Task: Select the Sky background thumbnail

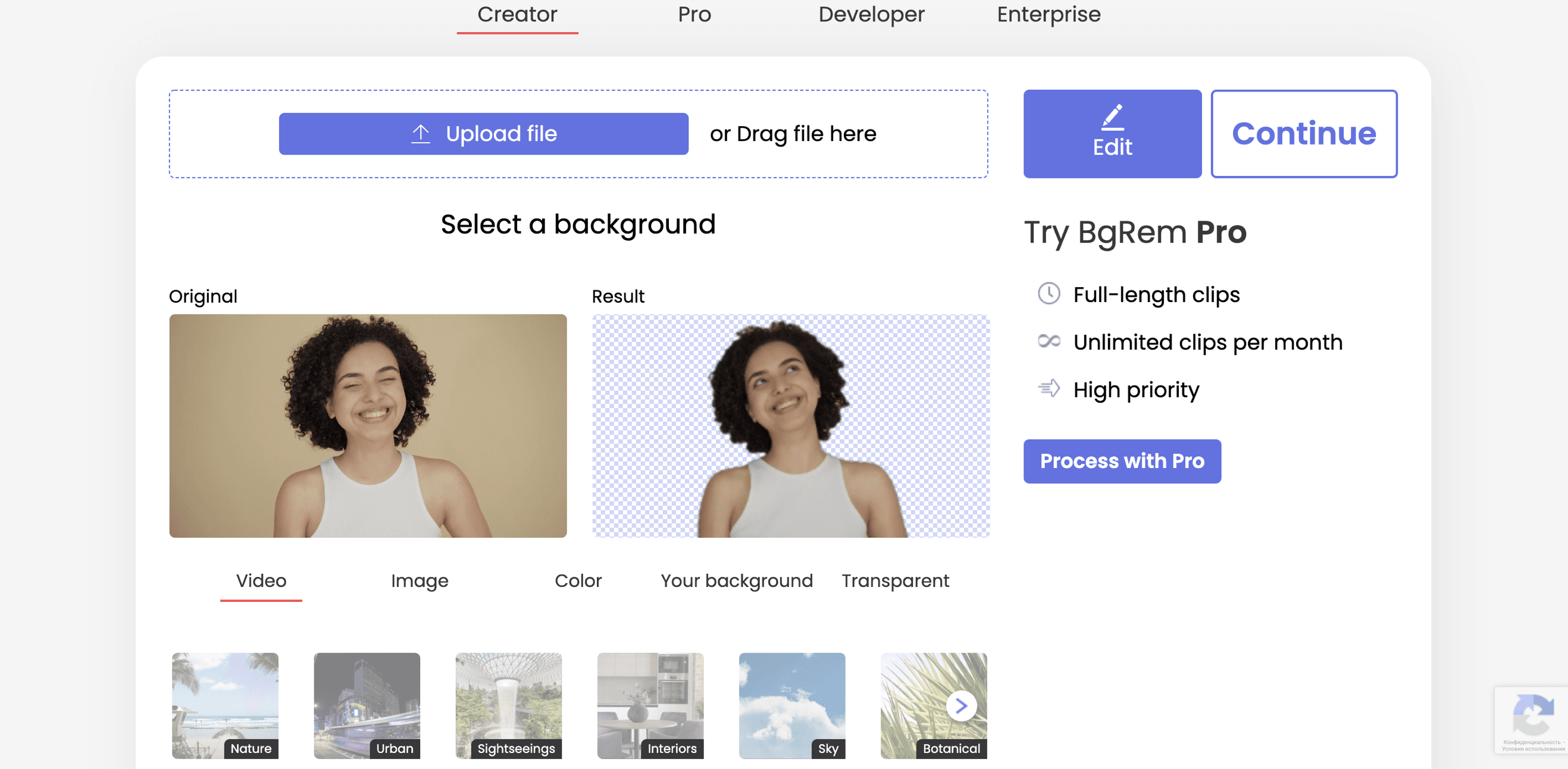Action: [792, 706]
